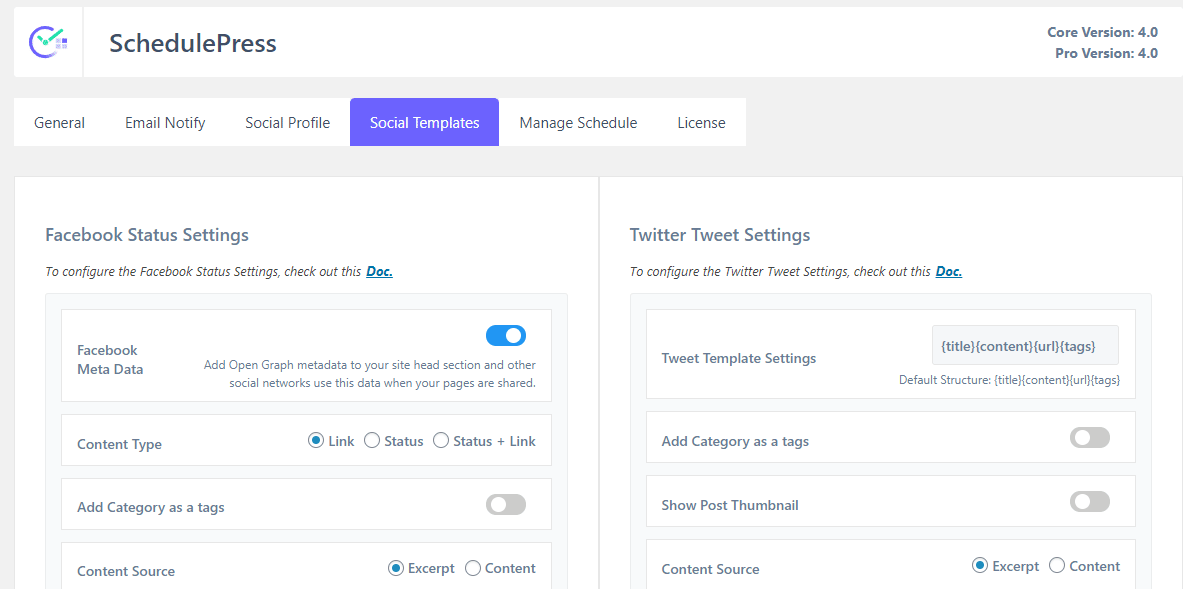Pick Status + Link content type
1183x589 pixels.
click(x=441, y=440)
